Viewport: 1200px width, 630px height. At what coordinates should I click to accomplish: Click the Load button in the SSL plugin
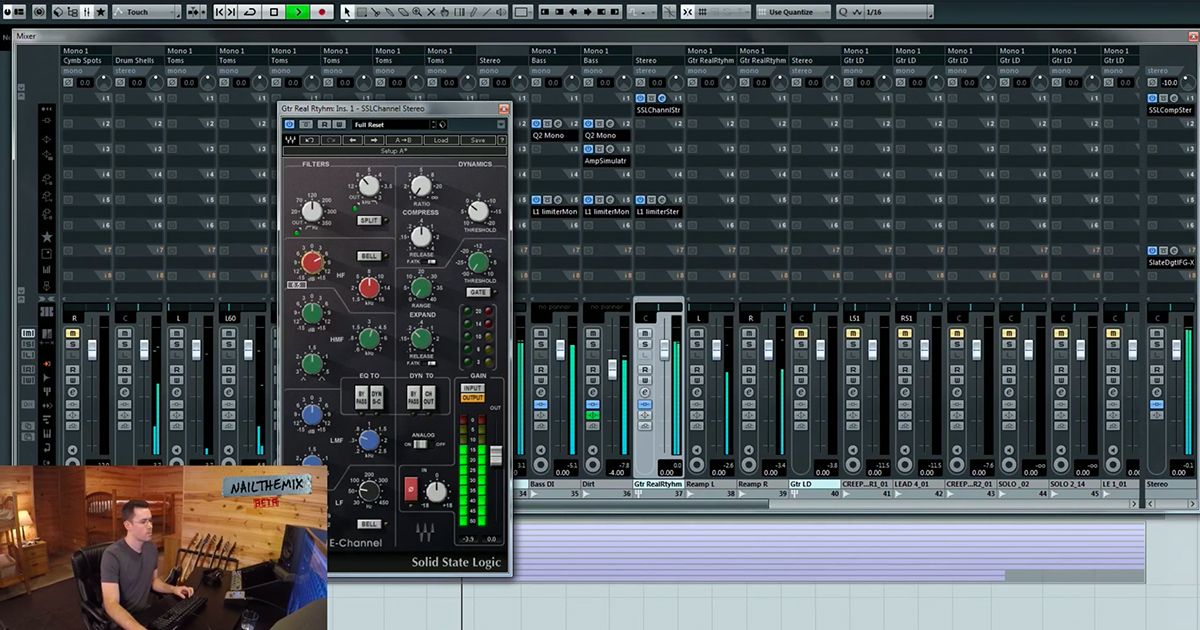(441, 140)
